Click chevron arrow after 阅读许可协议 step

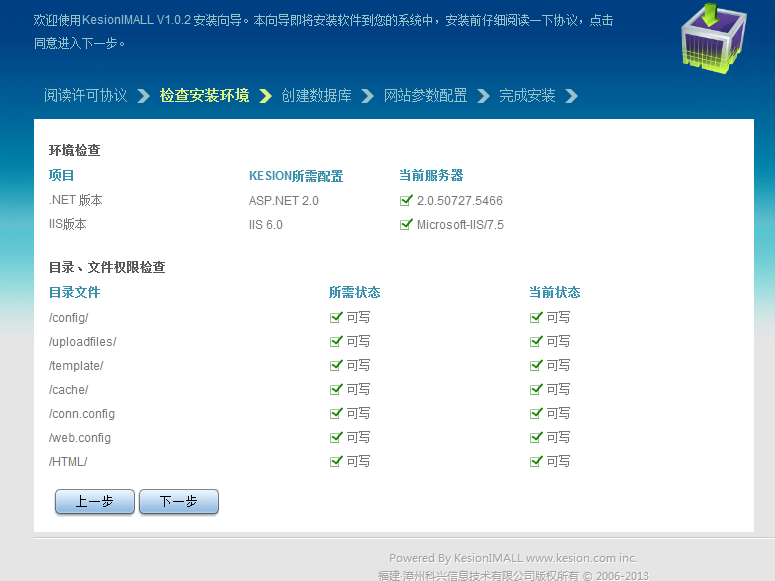point(143,96)
